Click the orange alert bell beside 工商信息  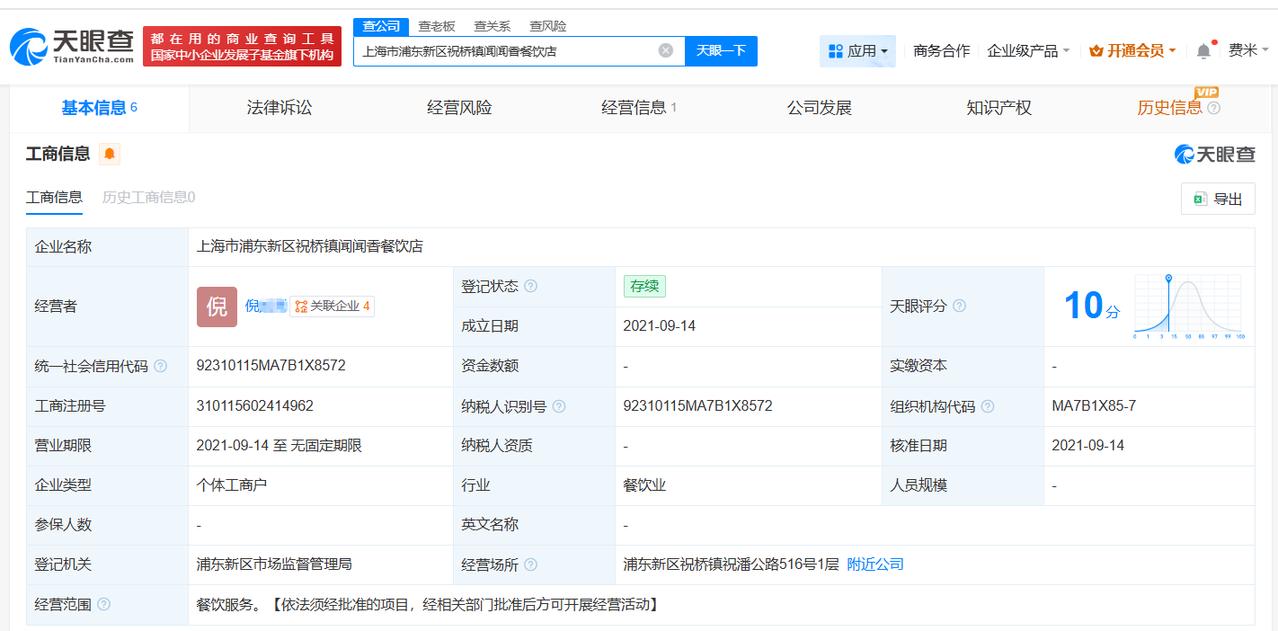pyautogui.click(x=109, y=154)
